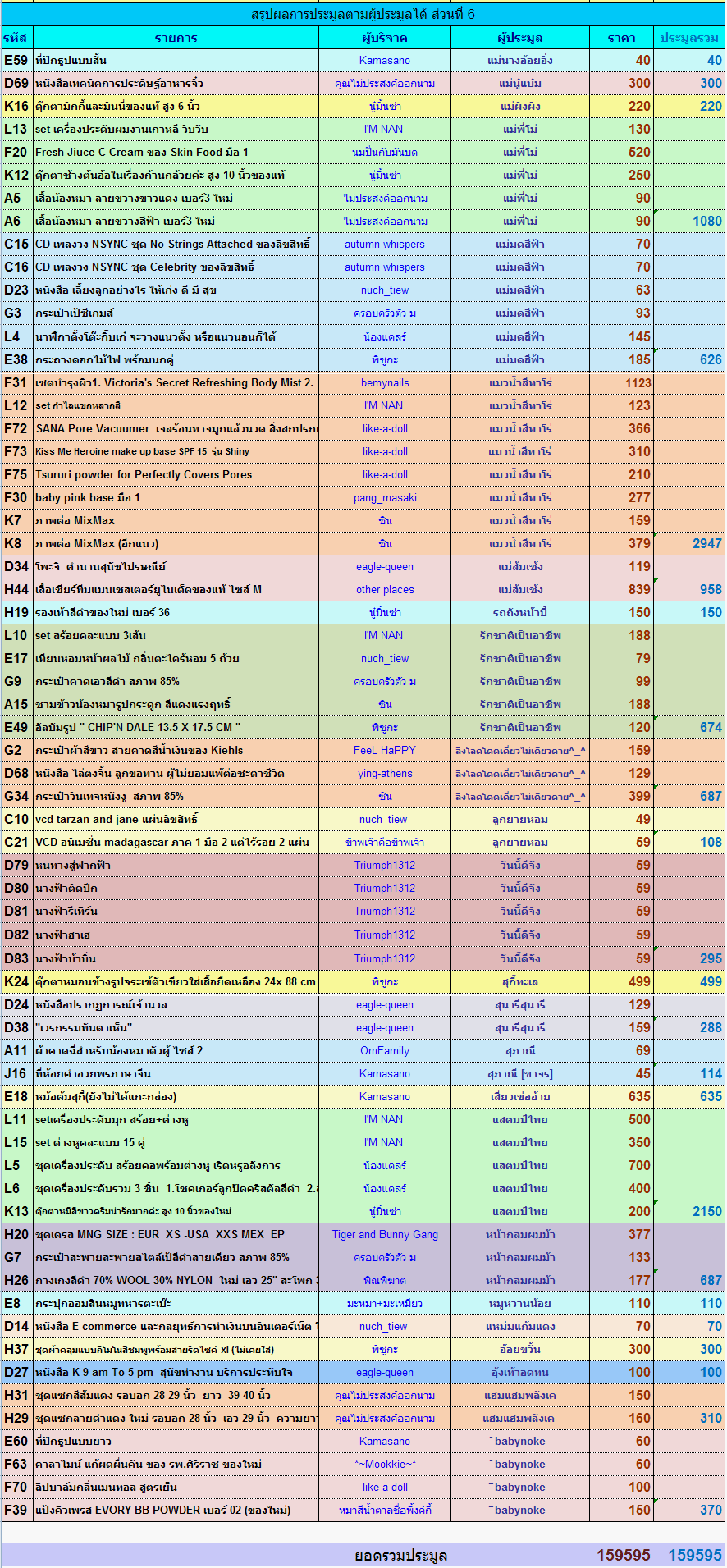Select the dark red 159595 grand total
The width and height of the screenshot is (727, 1568).
(x=623, y=1556)
